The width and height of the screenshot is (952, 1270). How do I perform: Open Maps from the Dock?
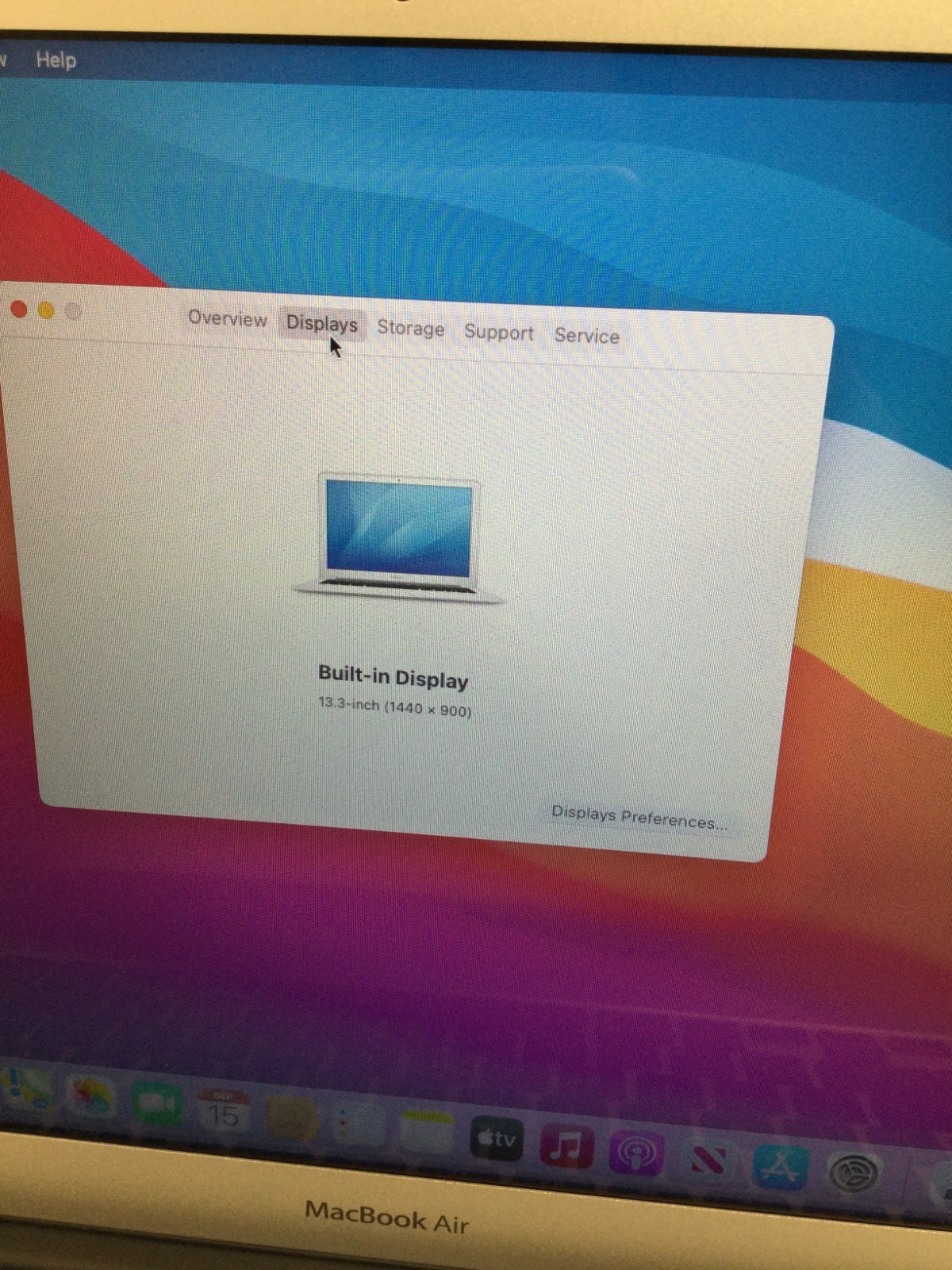coord(25,1088)
